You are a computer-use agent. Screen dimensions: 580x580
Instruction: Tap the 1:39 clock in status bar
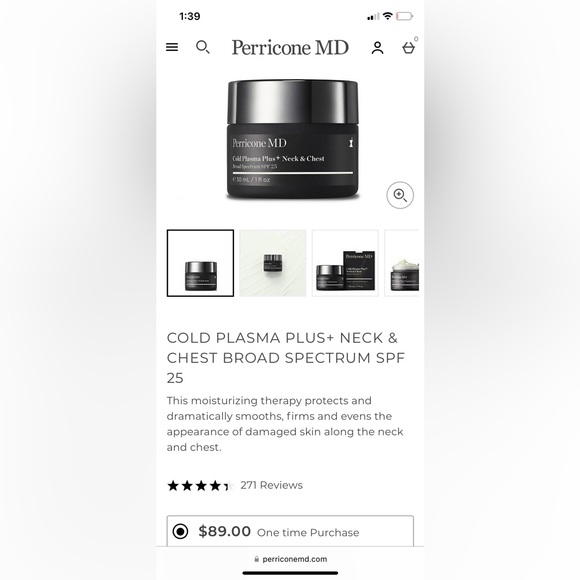[x=190, y=16]
